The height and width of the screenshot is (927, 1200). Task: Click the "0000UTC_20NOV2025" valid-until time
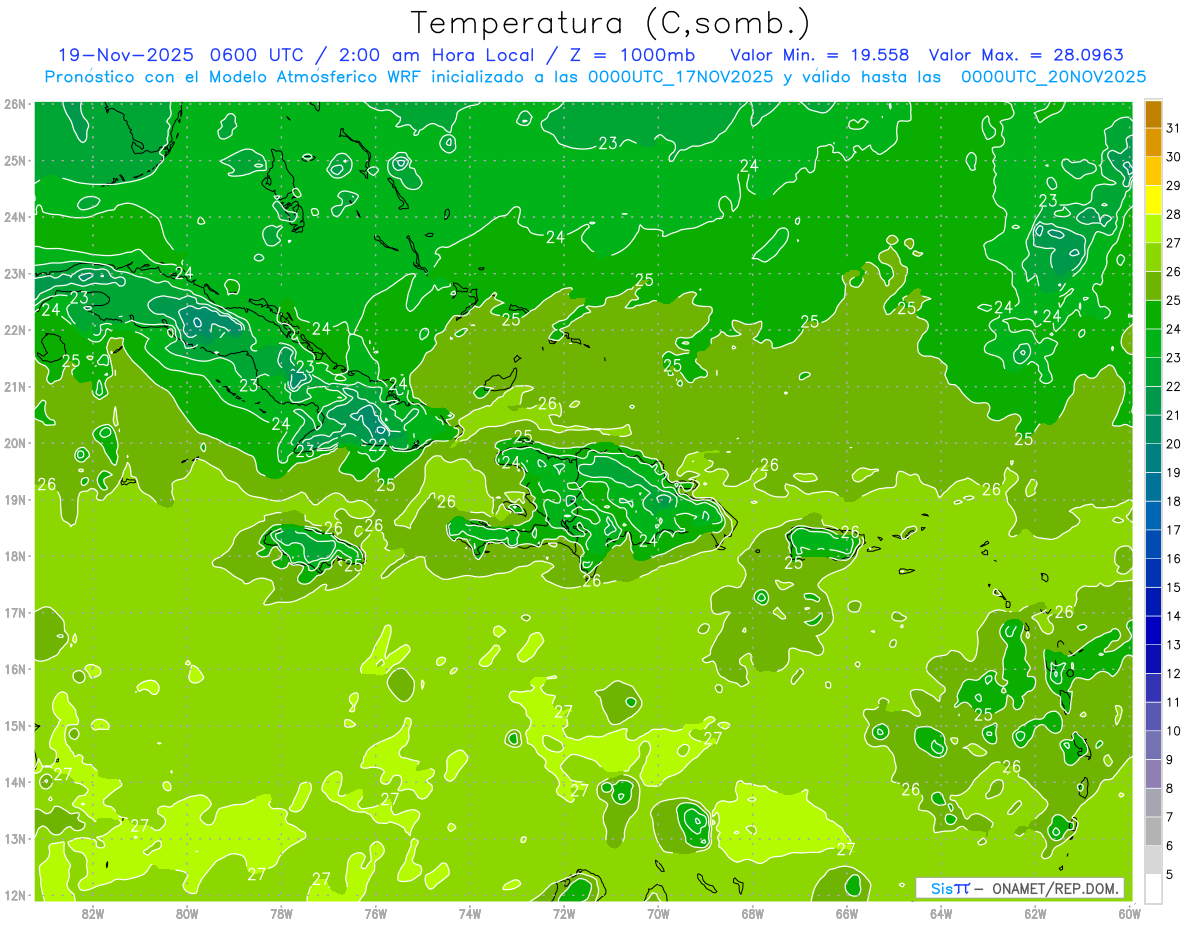[x=1053, y=77]
